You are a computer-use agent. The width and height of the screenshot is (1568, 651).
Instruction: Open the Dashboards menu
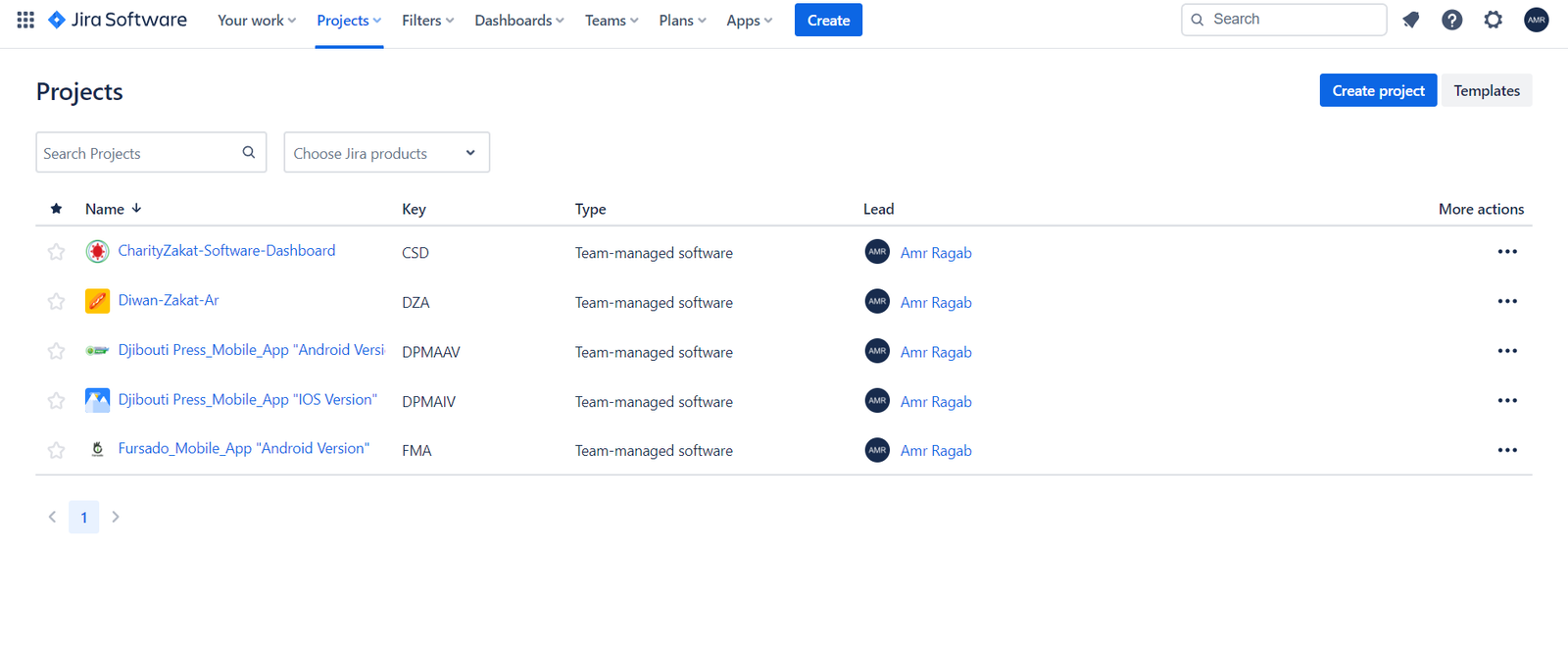coord(518,21)
